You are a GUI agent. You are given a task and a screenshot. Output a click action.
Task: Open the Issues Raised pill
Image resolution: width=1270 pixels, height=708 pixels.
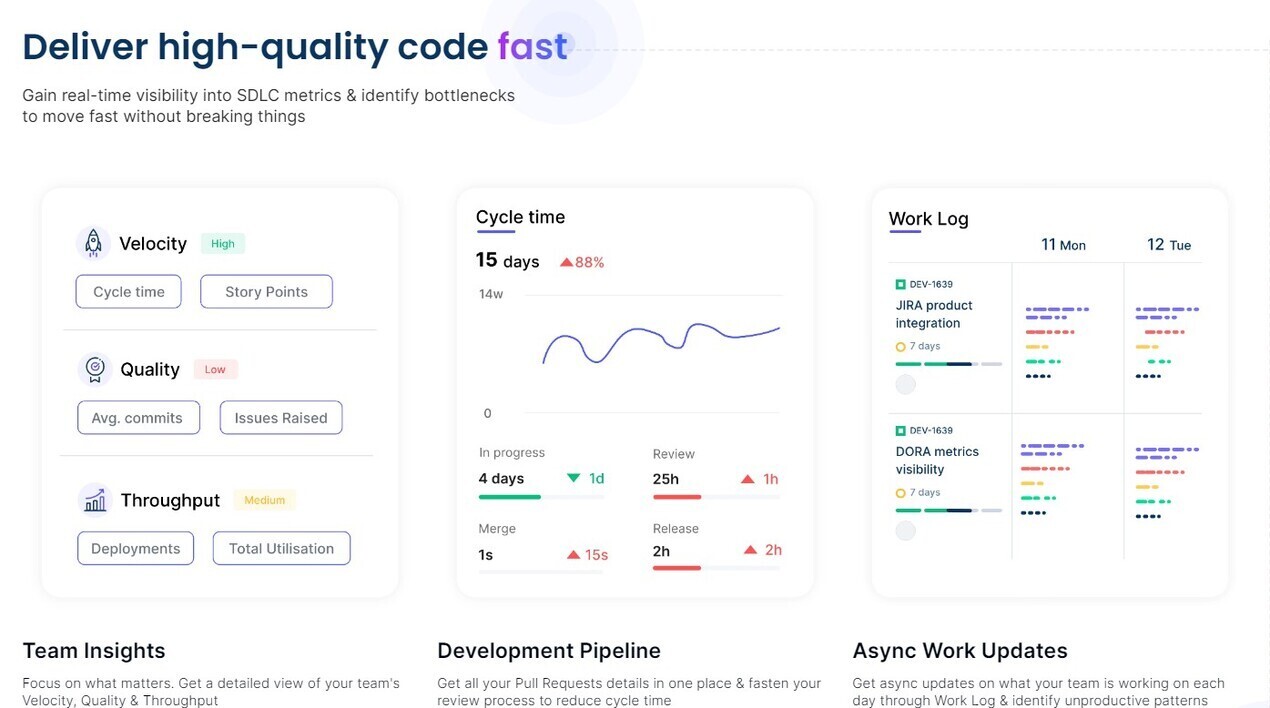coord(281,418)
